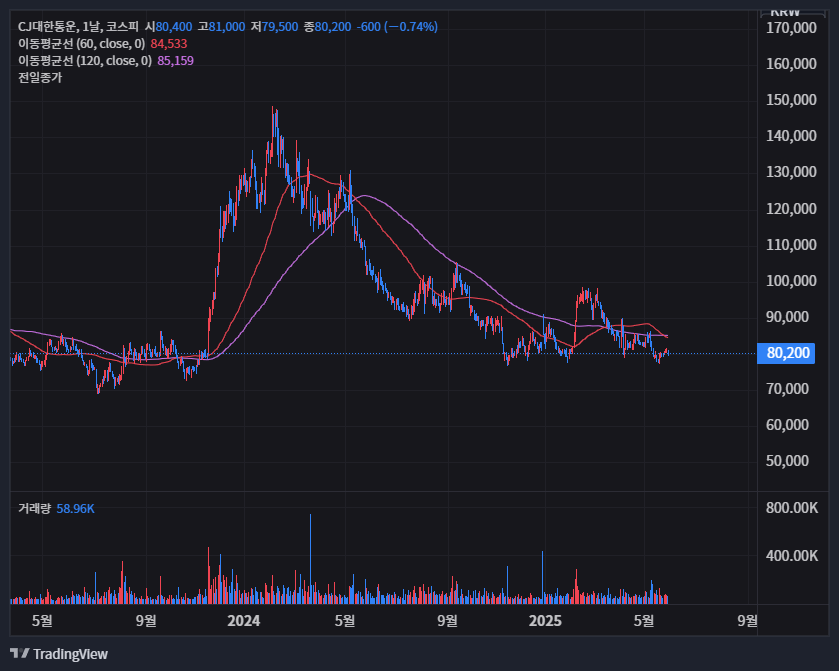
Task: Click the -600 (−0.74%) change value
Action: [397, 27]
